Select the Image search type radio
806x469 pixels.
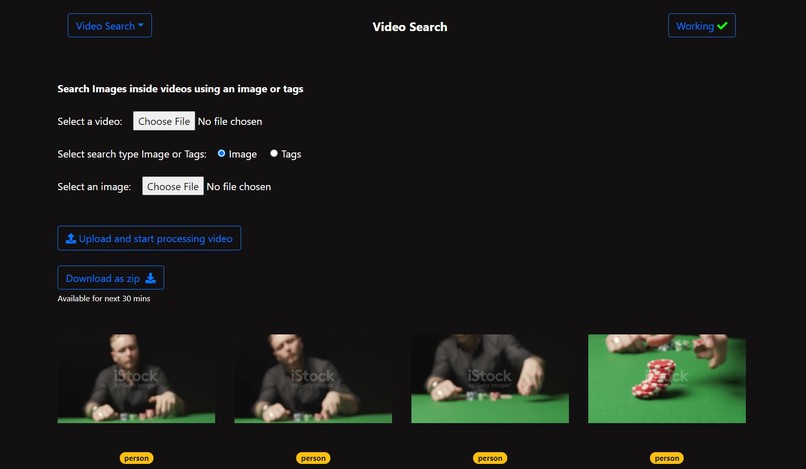pyautogui.click(x=222, y=153)
